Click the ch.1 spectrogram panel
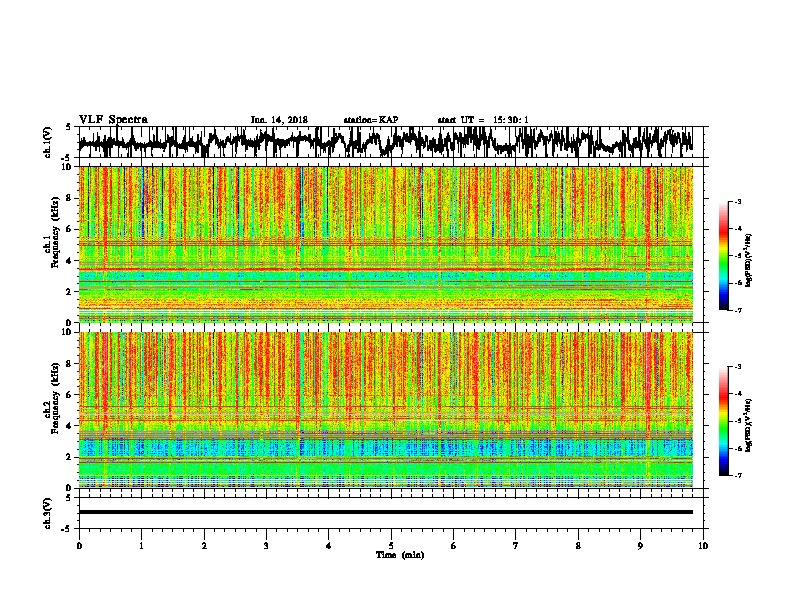The height and width of the screenshot is (612, 792). [x=386, y=244]
